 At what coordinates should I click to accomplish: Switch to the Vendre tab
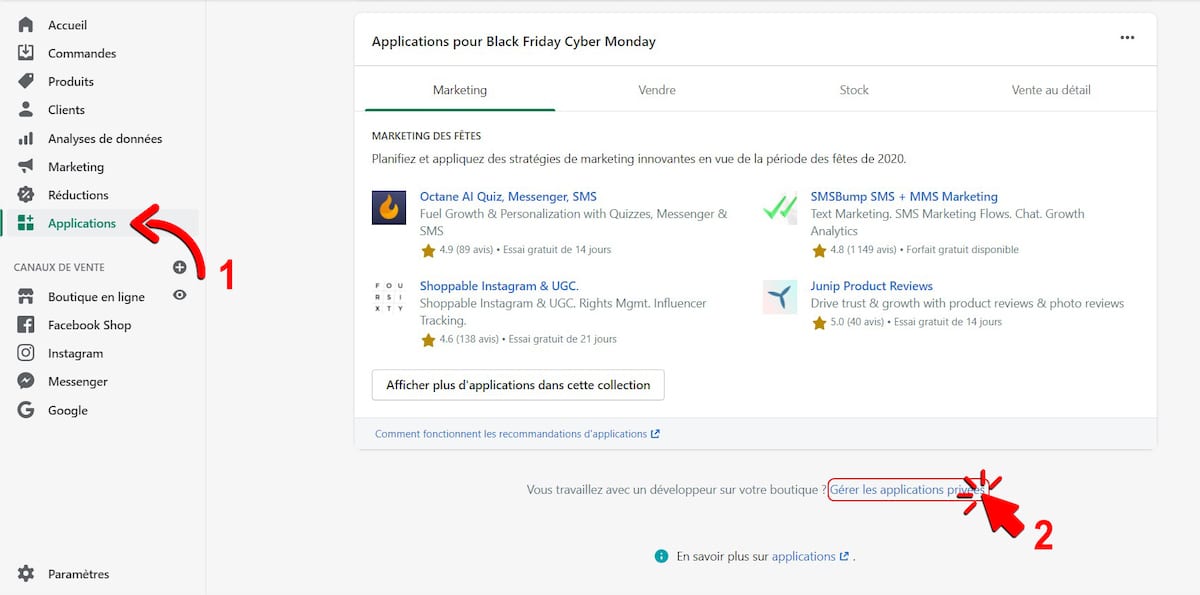[x=657, y=90]
